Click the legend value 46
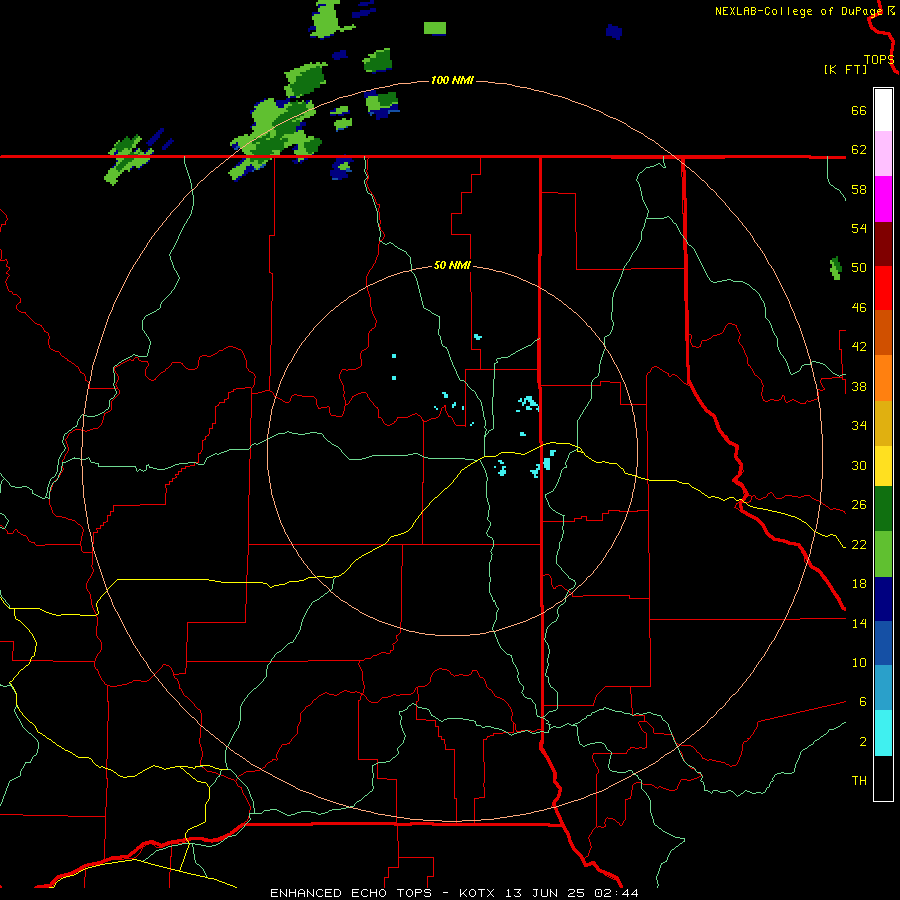Image resolution: width=900 pixels, height=900 pixels. [859, 308]
